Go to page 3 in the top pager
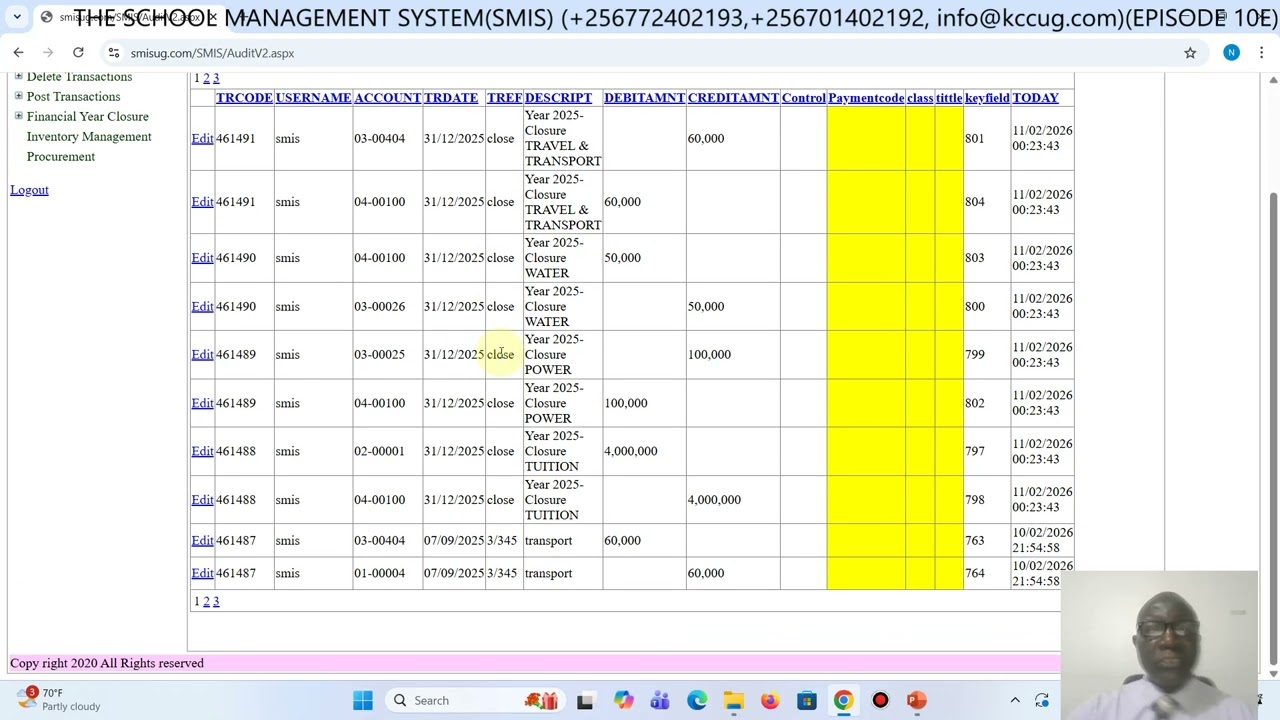Viewport: 1280px width, 720px height. [x=216, y=78]
